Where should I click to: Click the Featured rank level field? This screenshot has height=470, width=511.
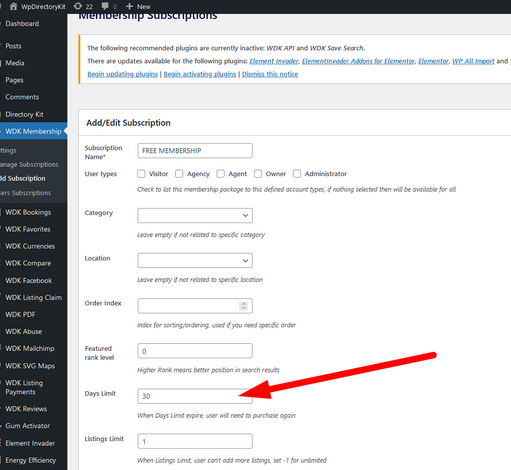(195, 351)
